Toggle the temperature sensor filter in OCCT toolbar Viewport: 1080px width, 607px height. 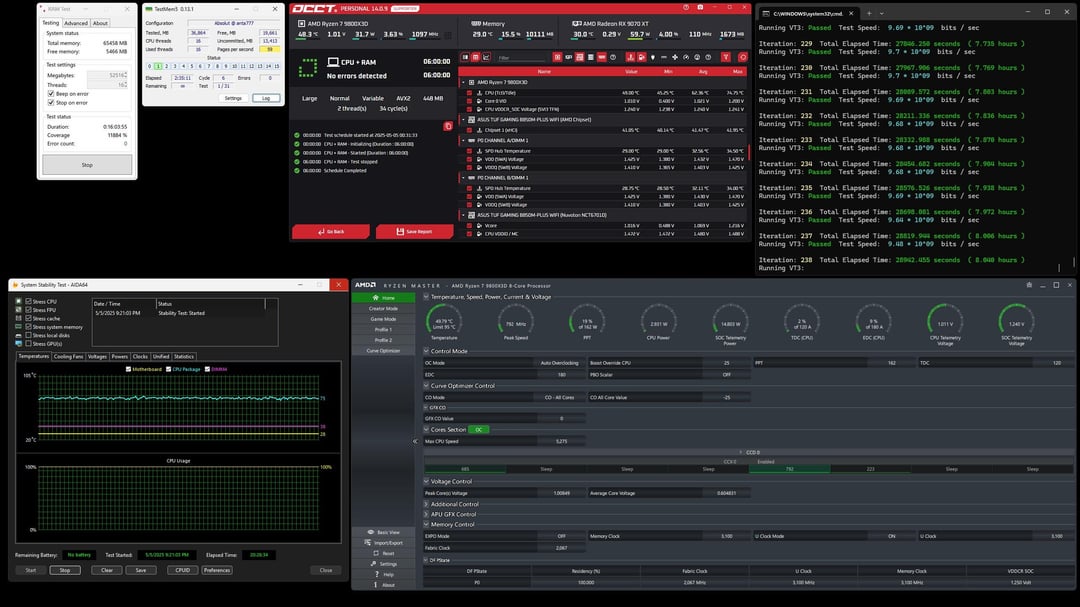[630, 57]
